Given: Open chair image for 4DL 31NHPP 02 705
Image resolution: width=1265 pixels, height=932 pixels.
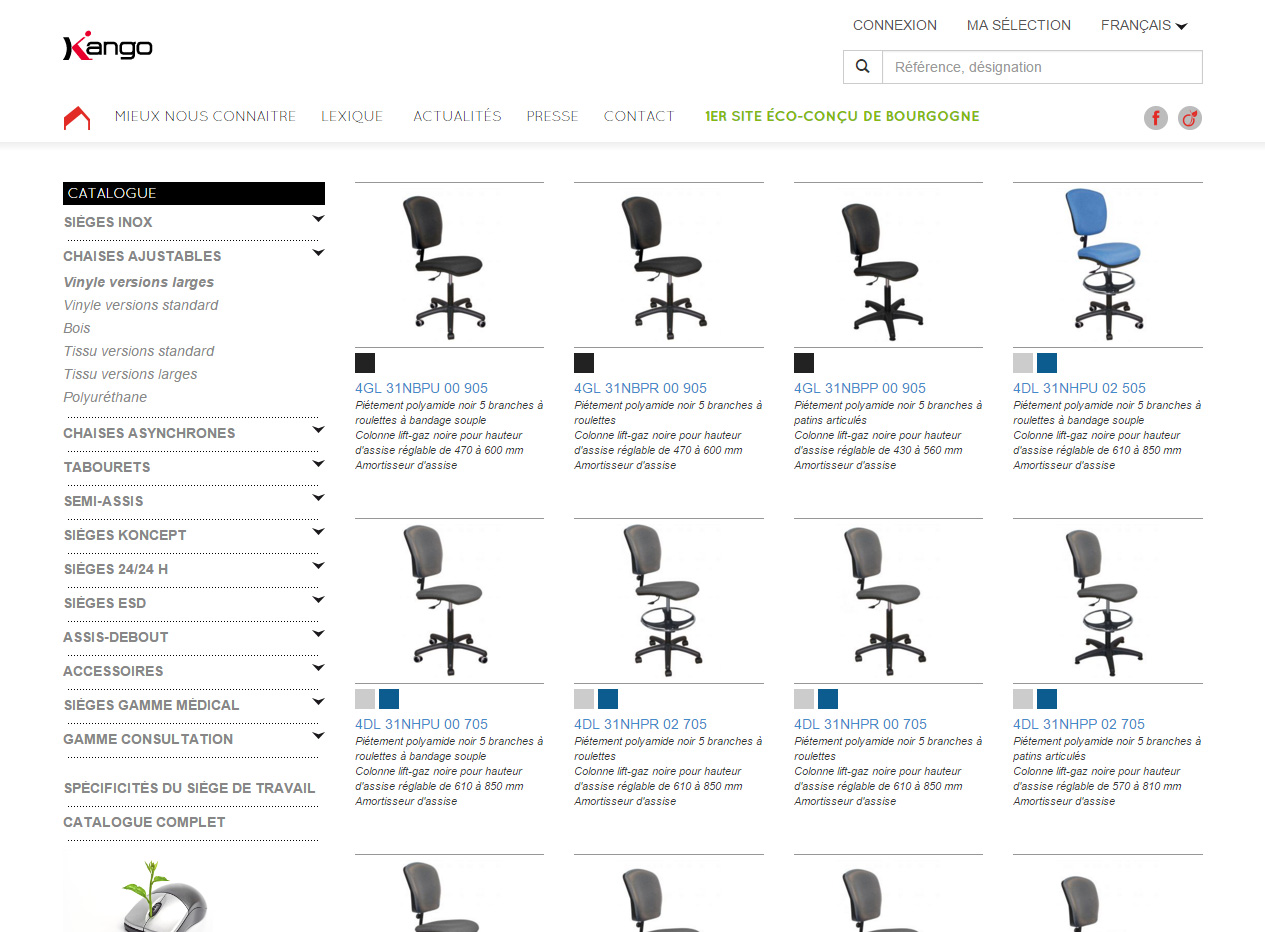Looking at the screenshot, I should tap(1108, 601).
